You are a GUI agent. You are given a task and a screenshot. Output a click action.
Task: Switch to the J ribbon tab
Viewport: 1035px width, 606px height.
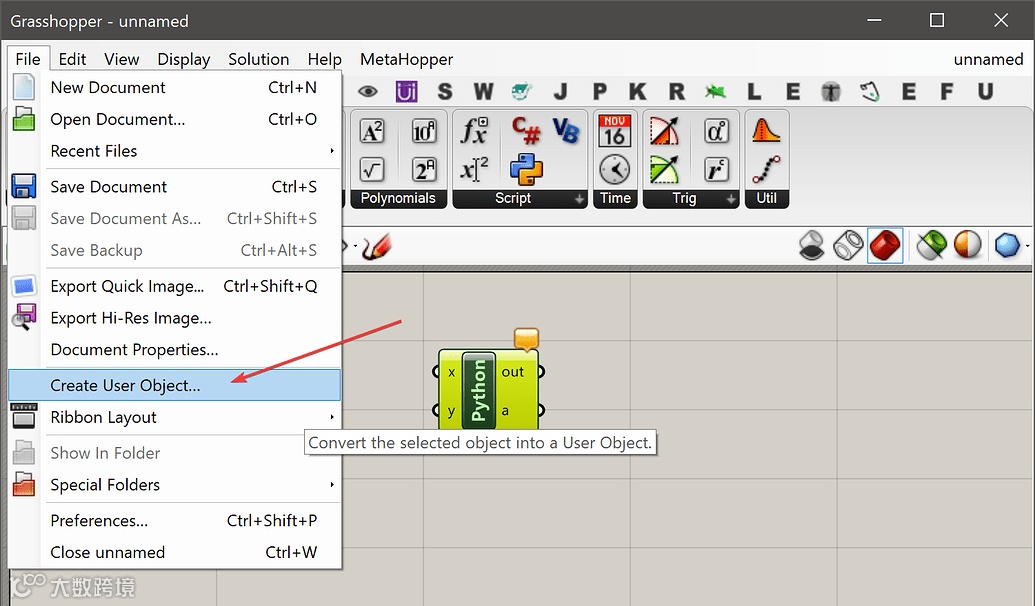(560, 91)
